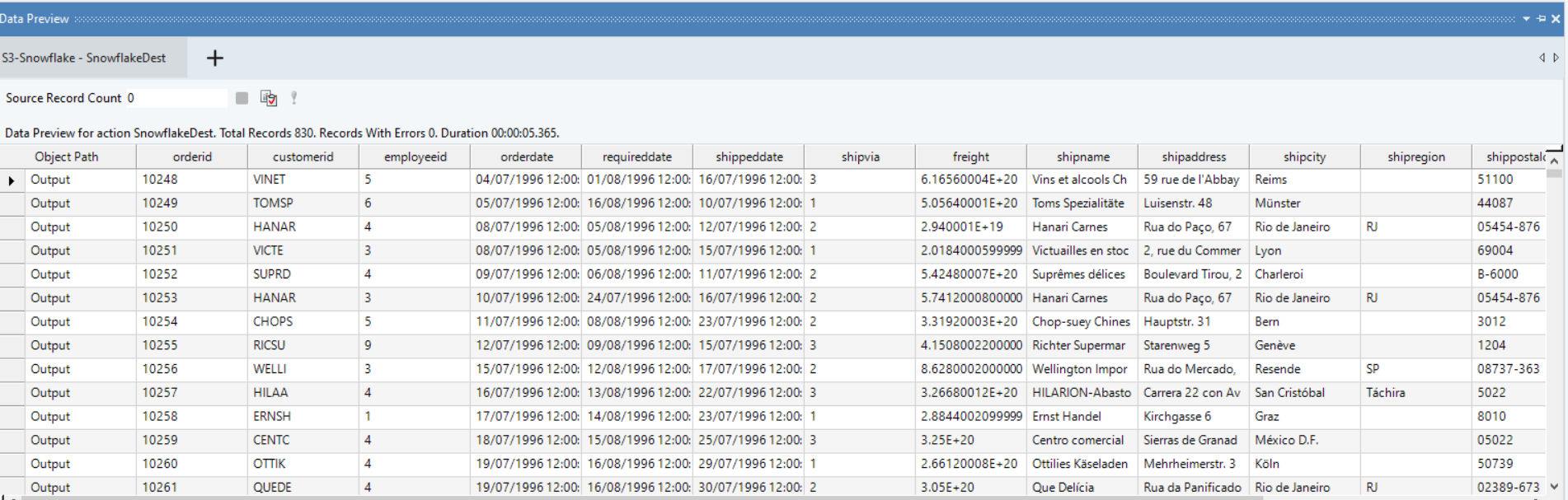Image resolution: width=1568 pixels, height=500 pixels.
Task: Click the scroll up arrow on vertical scrollbar
Action: (1554, 159)
